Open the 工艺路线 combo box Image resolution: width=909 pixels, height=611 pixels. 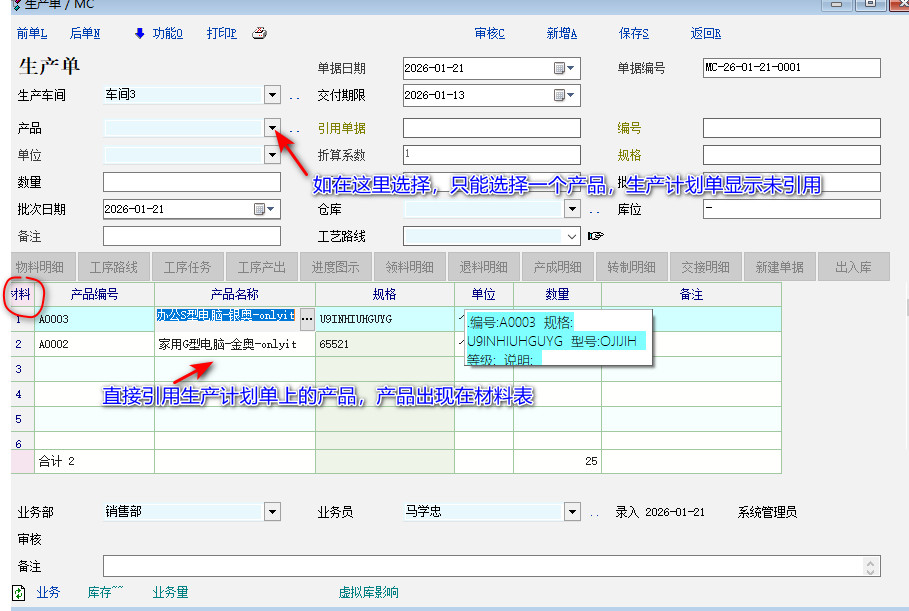[x=572, y=236]
